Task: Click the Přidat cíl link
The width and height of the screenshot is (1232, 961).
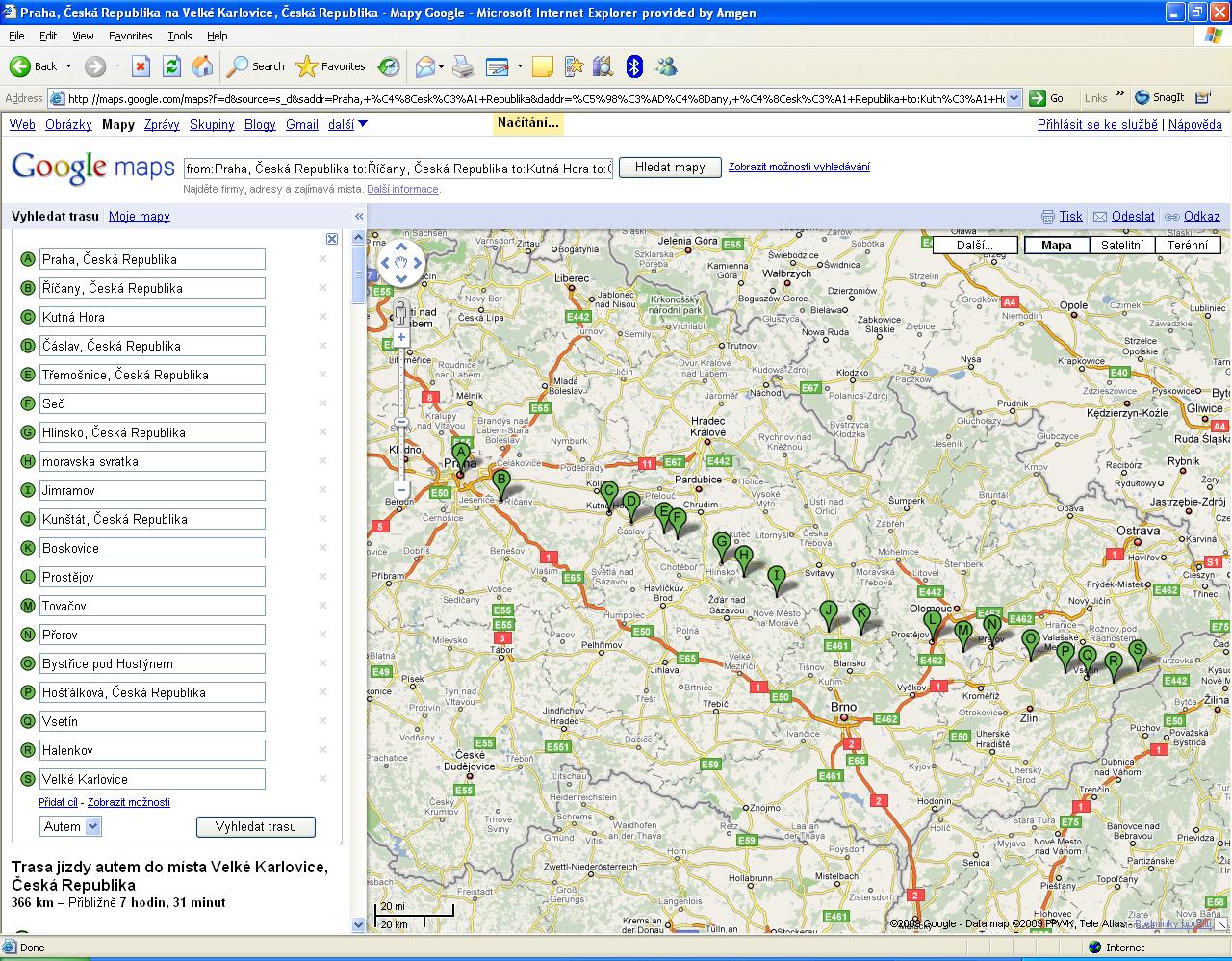Action: pyautogui.click(x=58, y=802)
